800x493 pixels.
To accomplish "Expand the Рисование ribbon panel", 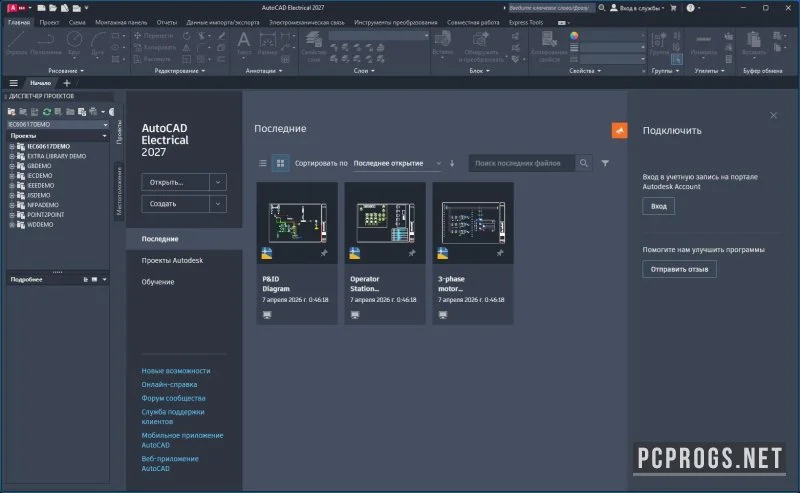I will pos(66,71).
